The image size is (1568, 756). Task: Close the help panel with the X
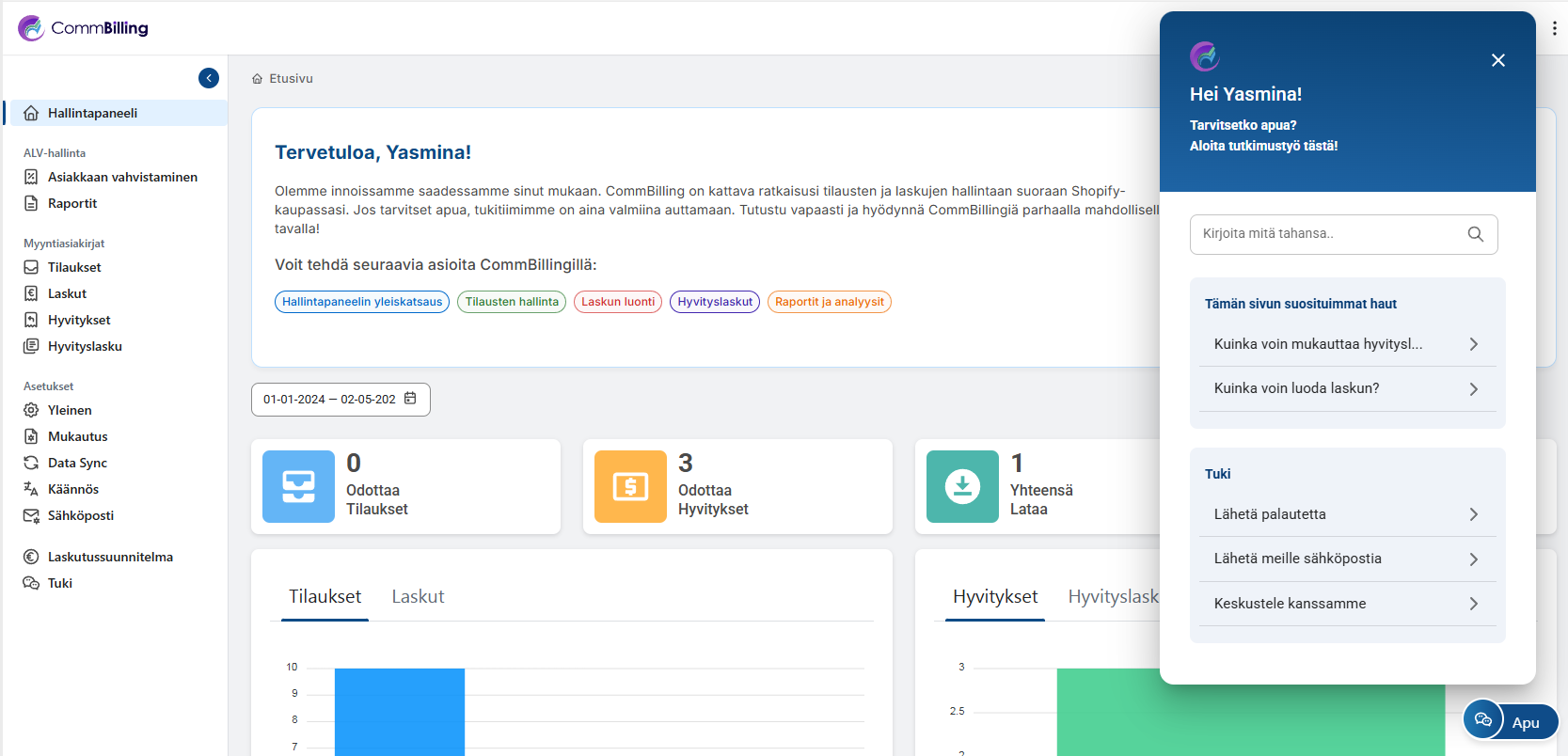pos(1498,60)
